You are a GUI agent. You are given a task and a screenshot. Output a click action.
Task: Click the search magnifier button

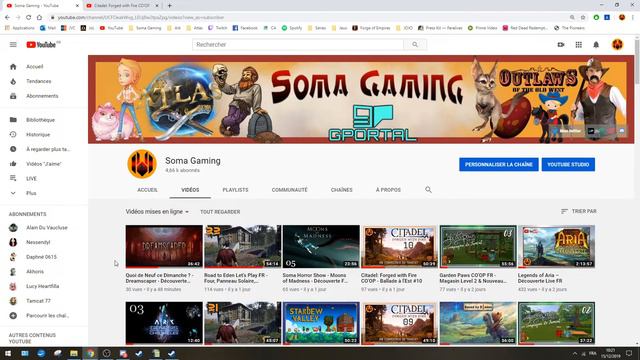point(415,44)
